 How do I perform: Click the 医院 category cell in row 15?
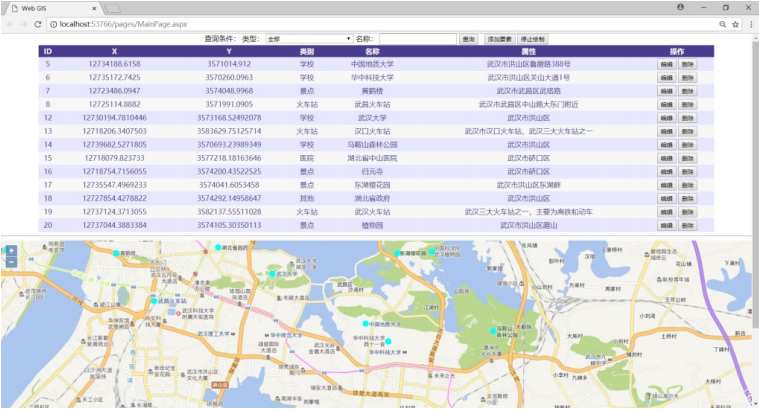click(x=307, y=158)
